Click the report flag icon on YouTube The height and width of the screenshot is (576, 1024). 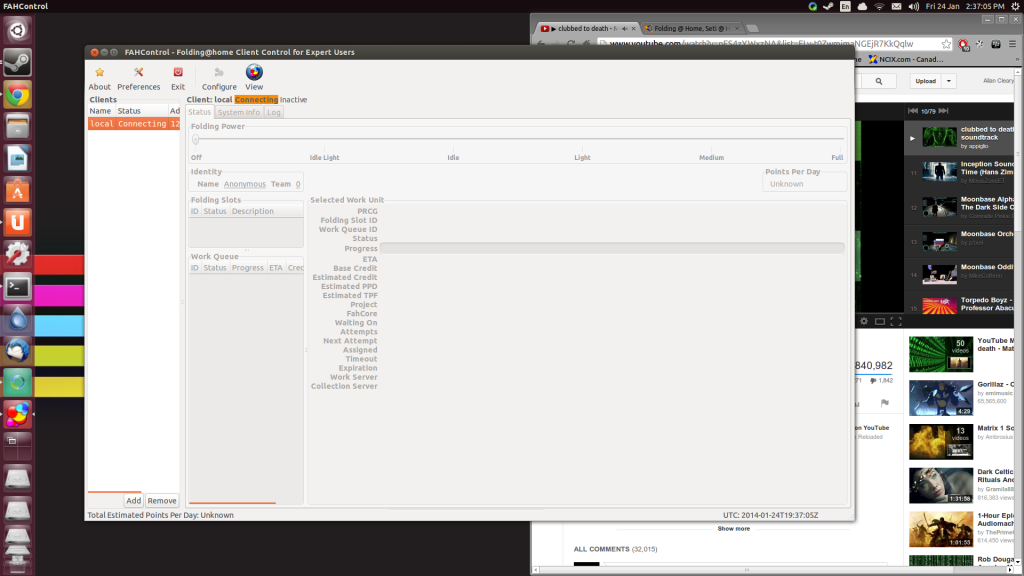tap(885, 403)
